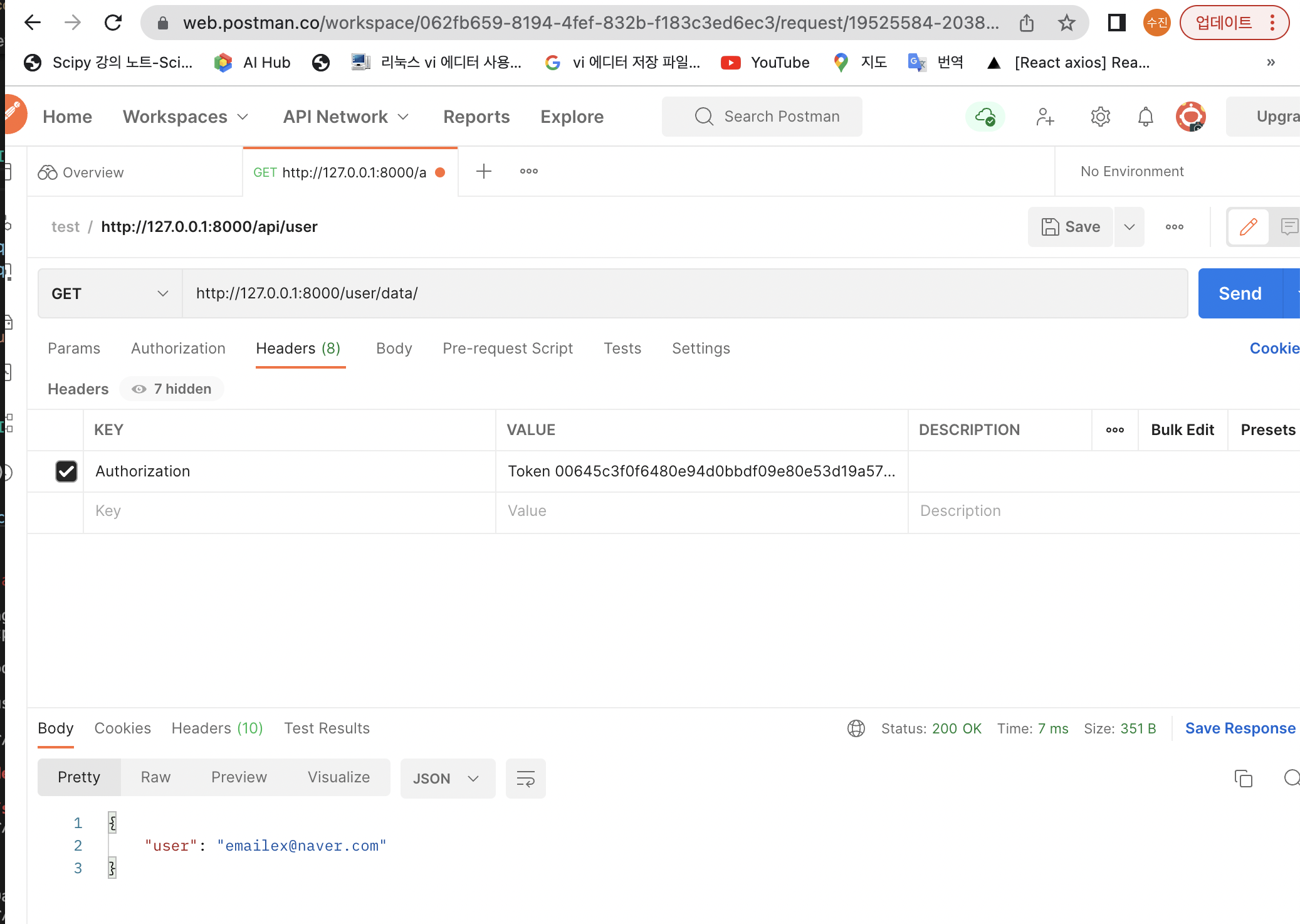
Task: Click the request URL input field
Action: pos(683,293)
